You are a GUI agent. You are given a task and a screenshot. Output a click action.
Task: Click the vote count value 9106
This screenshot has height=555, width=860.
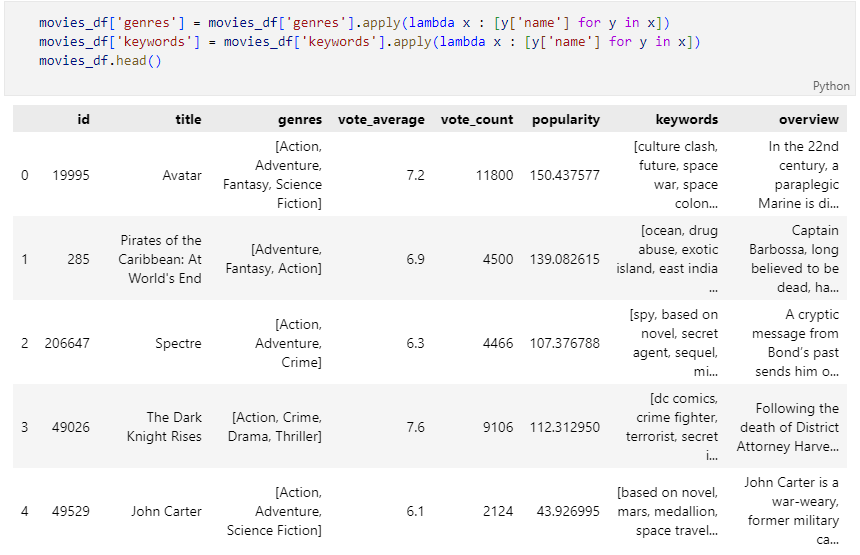(x=498, y=427)
